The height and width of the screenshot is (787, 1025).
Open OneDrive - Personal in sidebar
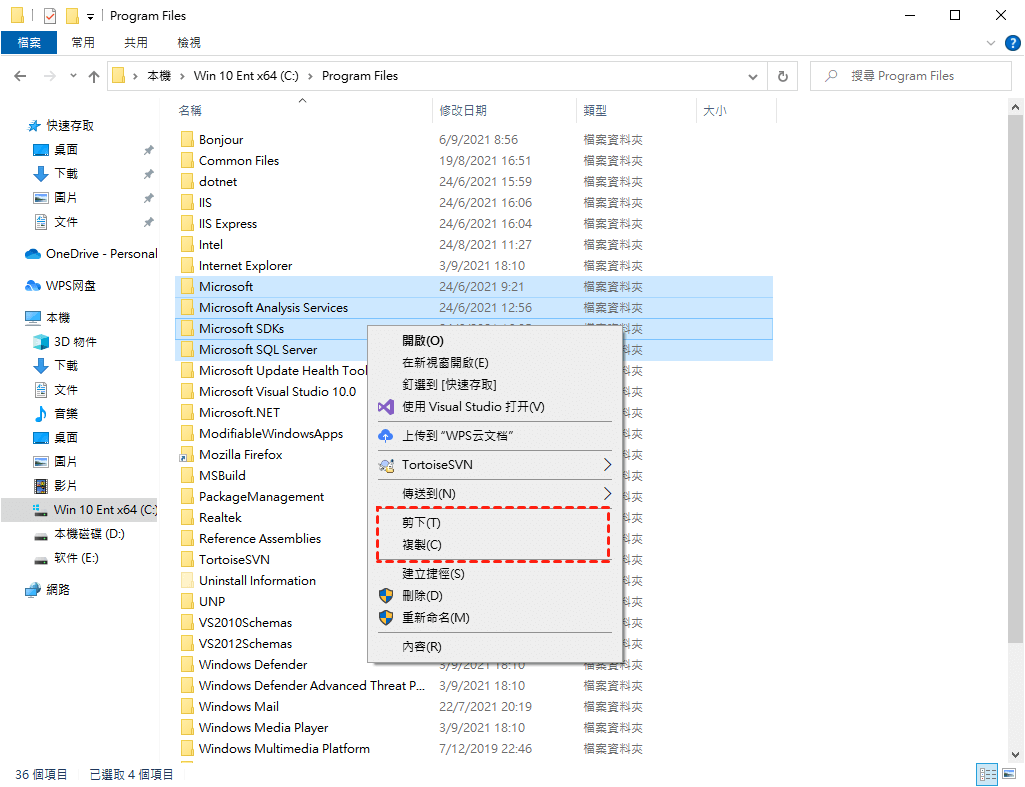[x=92, y=254]
